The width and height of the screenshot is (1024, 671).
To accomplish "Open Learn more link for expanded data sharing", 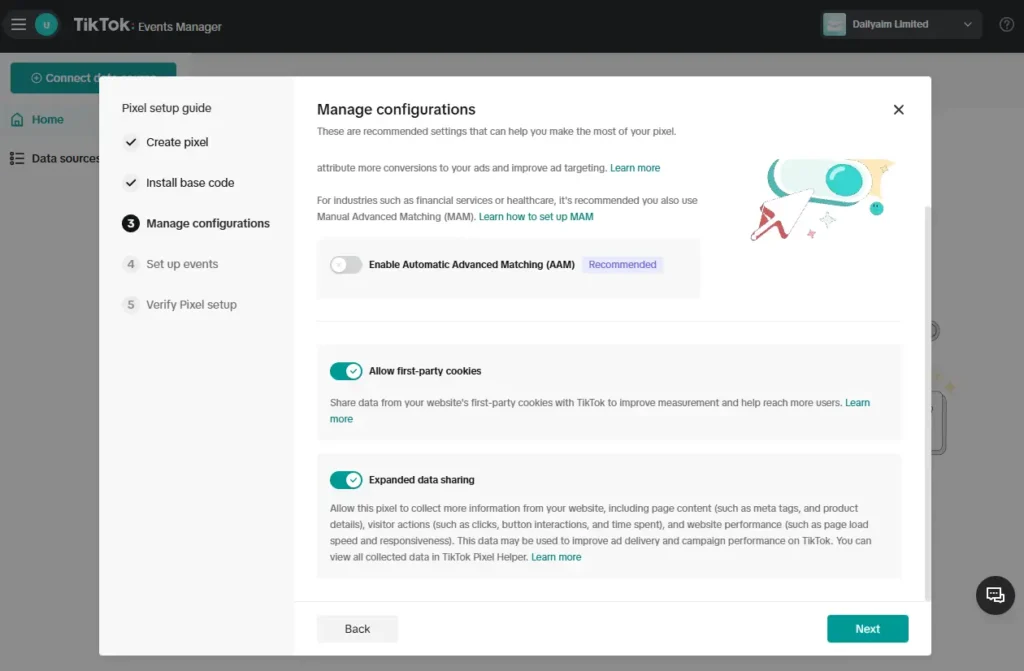I will 556,557.
